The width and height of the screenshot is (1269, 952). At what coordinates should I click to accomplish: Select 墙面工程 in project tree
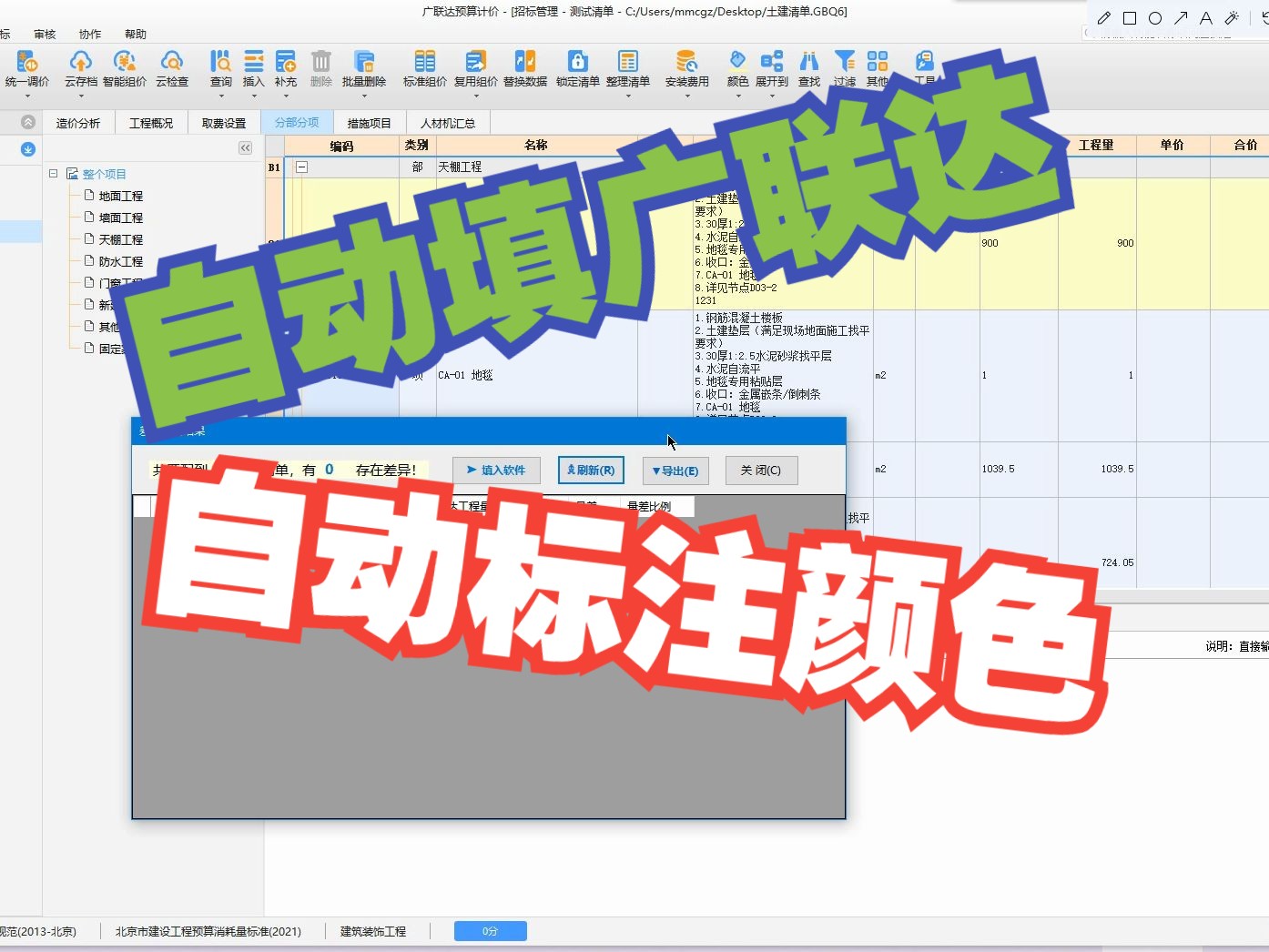point(121,218)
